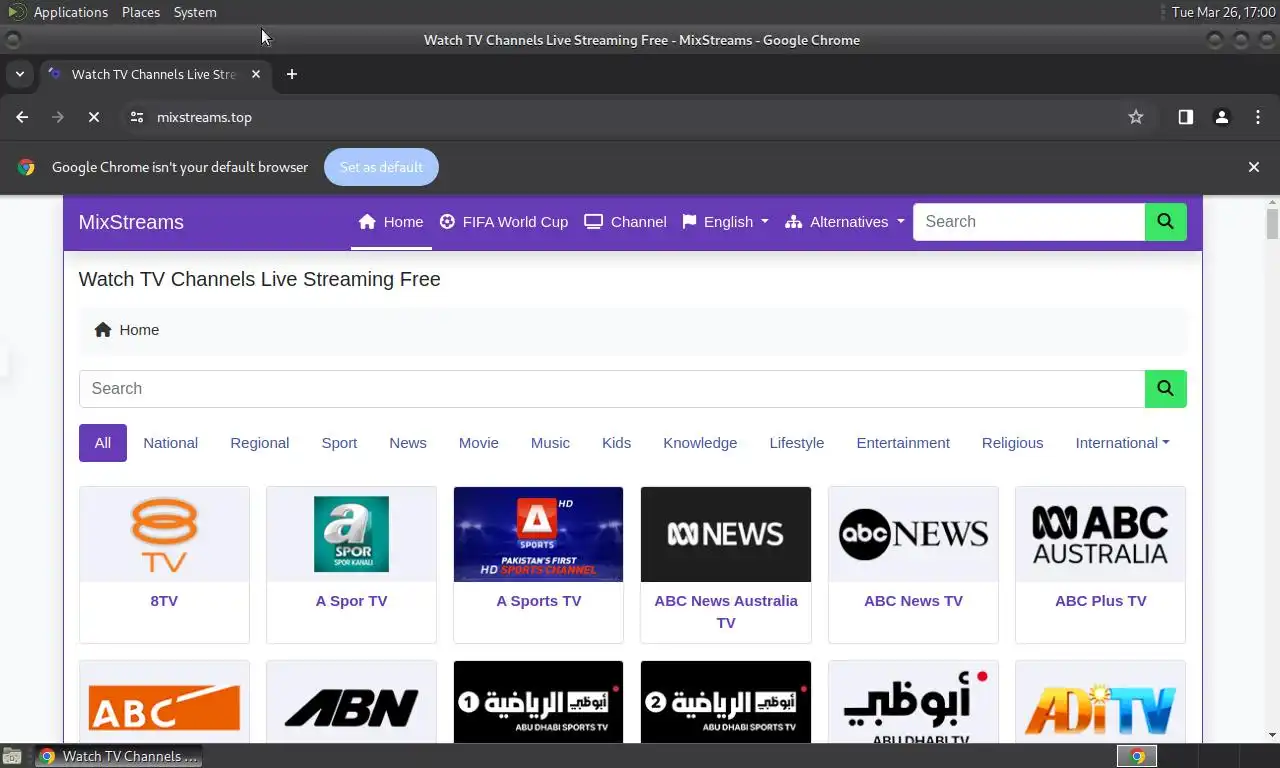Focus the wide Search input field
Image resolution: width=1280 pixels, height=768 pixels.
(612, 389)
